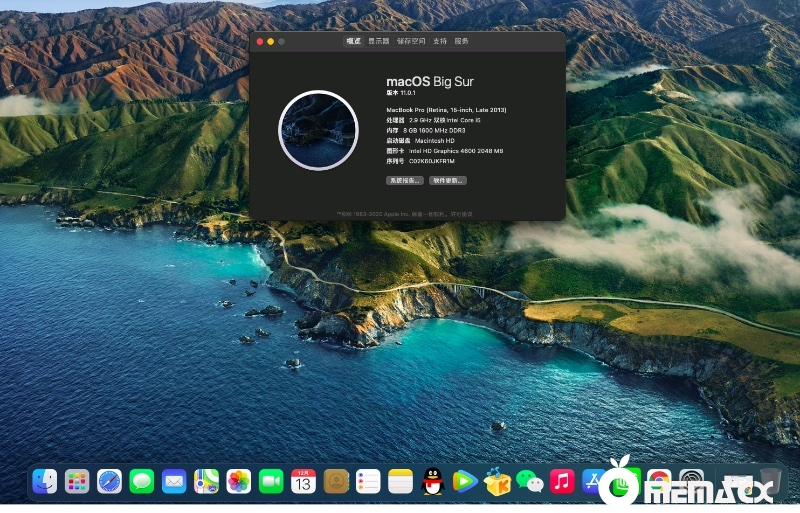800x513 pixels.
Task: Click the 系统报告... button
Action: [405, 181]
